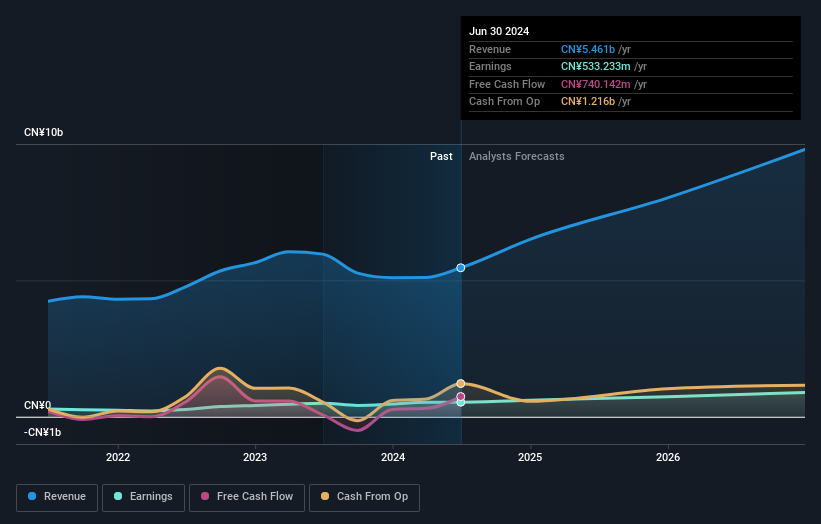Screen dimensions: 821x524
Task: Select the 2025 x-axis label
Action: tap(530, 457)
